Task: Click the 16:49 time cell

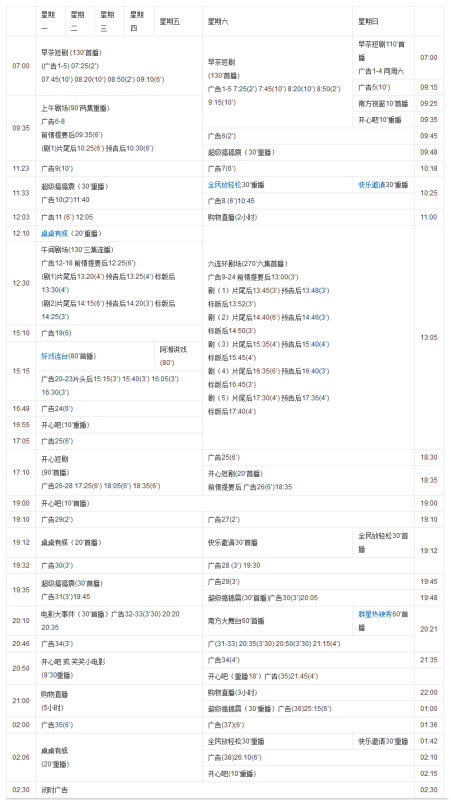Action: click(x=21, y=409)
